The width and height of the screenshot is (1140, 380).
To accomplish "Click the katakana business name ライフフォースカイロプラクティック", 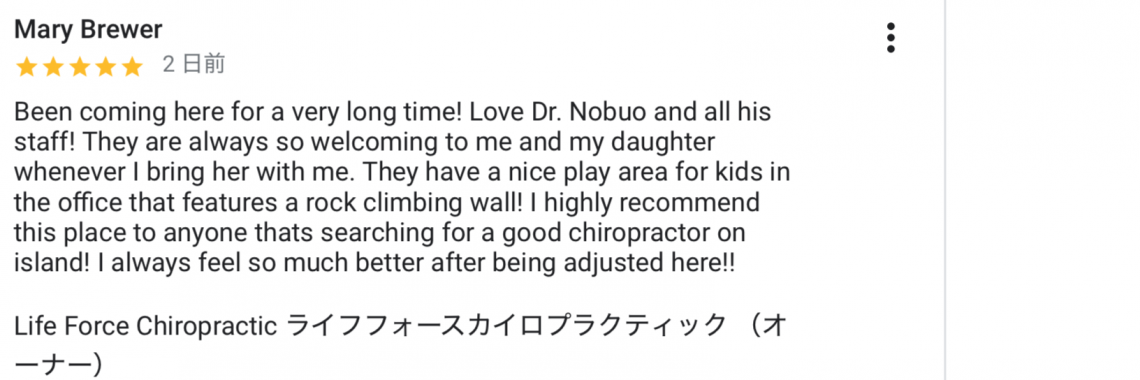I will [x=507, y=326].
